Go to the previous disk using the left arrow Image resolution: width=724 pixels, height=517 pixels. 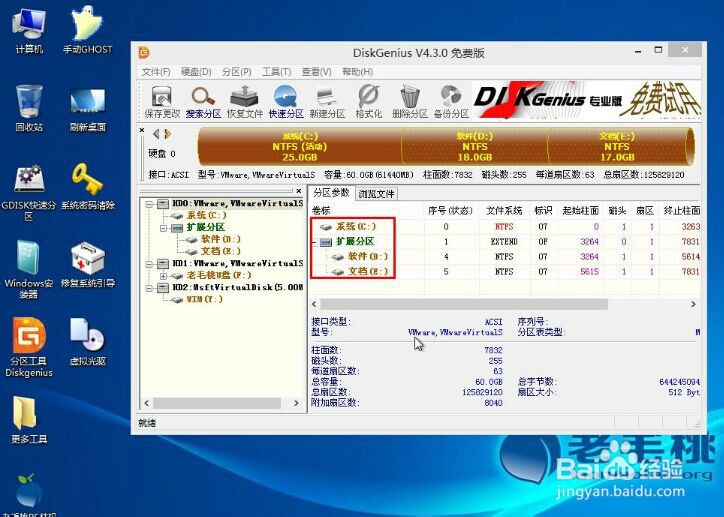point(156,134)
